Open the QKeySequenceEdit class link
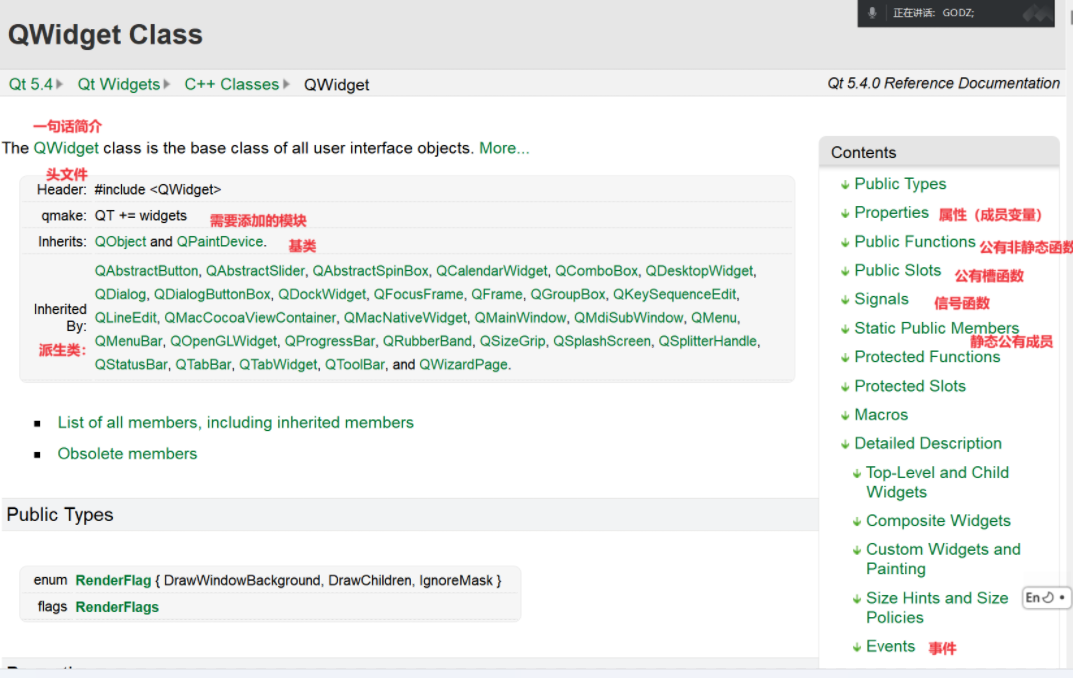 (674, 294)
